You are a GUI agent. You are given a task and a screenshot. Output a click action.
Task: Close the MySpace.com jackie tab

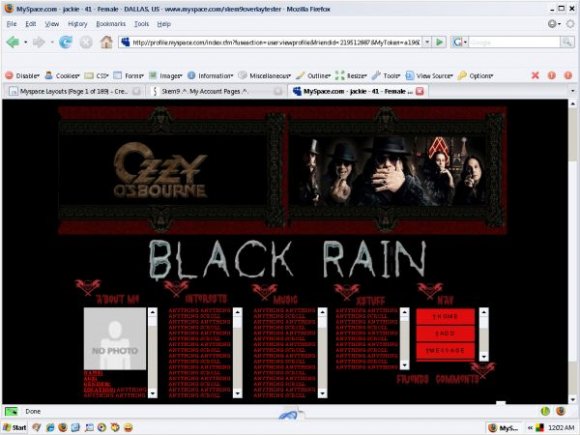tap(420, 91)
